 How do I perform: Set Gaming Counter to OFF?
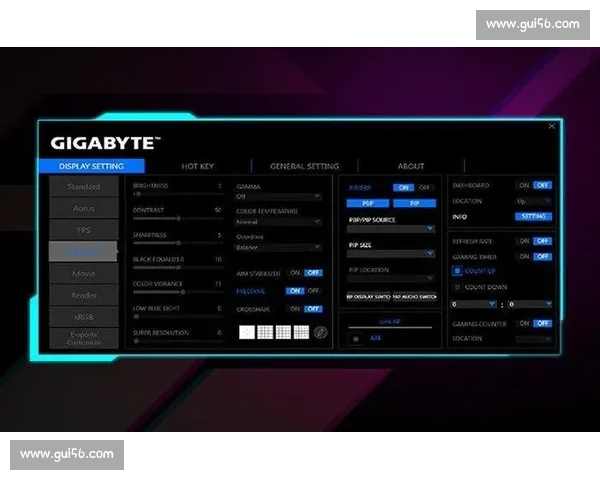542,323
